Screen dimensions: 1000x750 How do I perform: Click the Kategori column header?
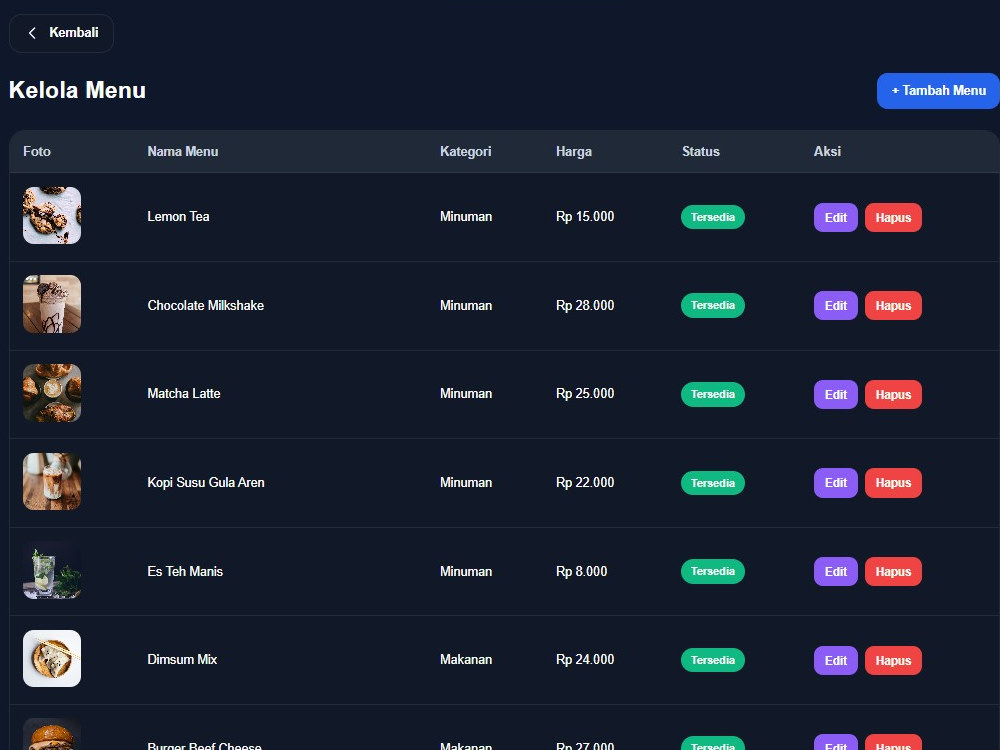click(x=466, y=152)
